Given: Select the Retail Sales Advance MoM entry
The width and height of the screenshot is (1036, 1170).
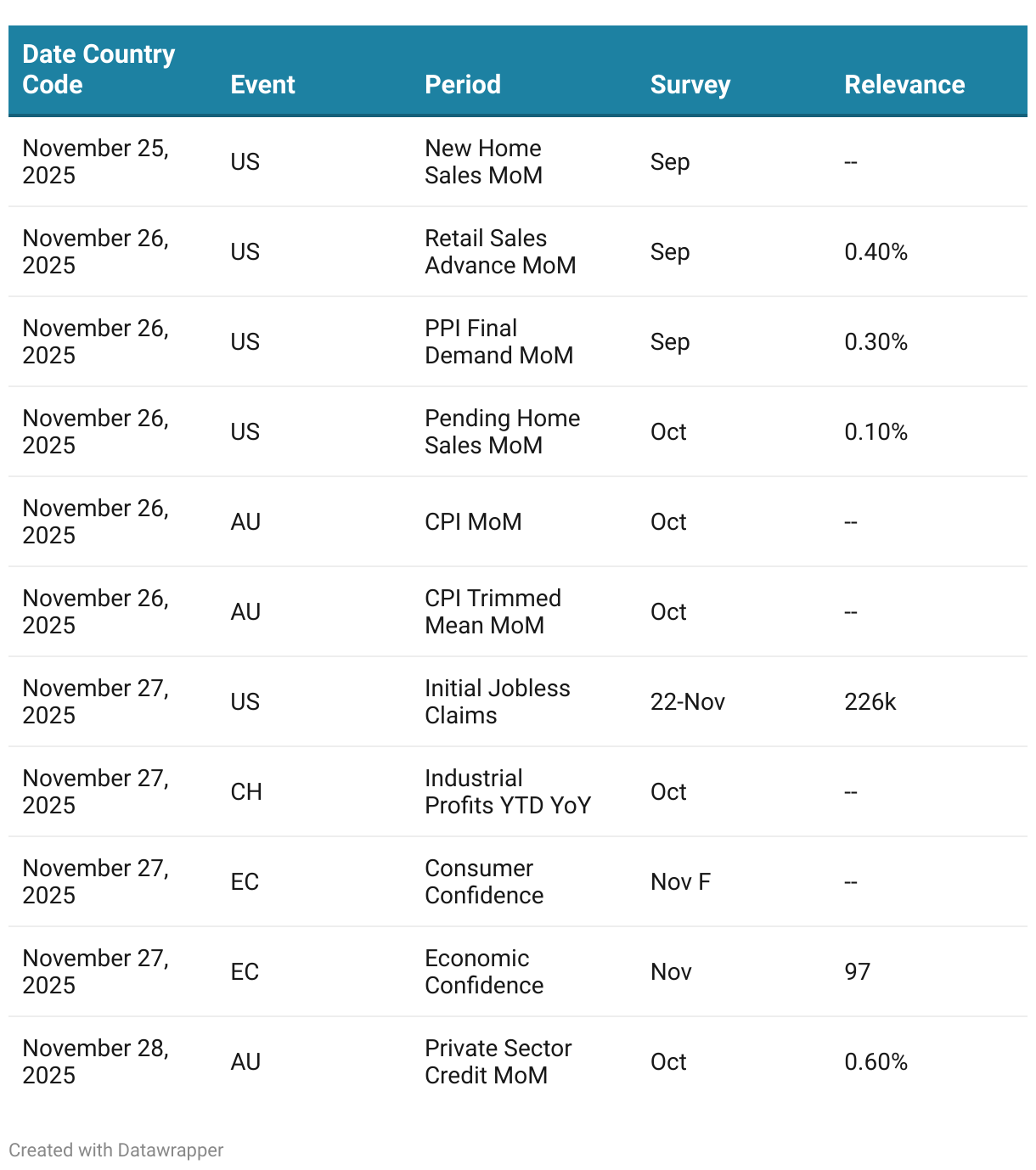Looking at the screenshot, I should click(500, 251).
